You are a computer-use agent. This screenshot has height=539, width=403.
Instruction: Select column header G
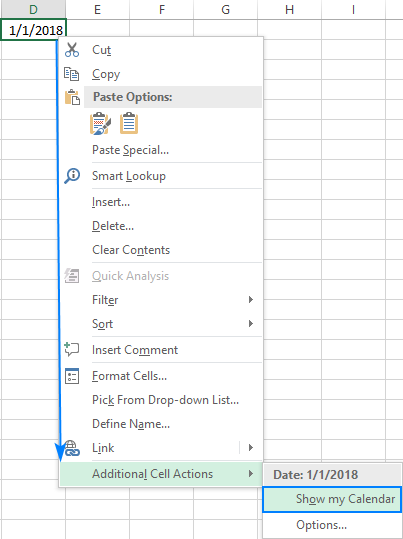(x=226, y=10)
